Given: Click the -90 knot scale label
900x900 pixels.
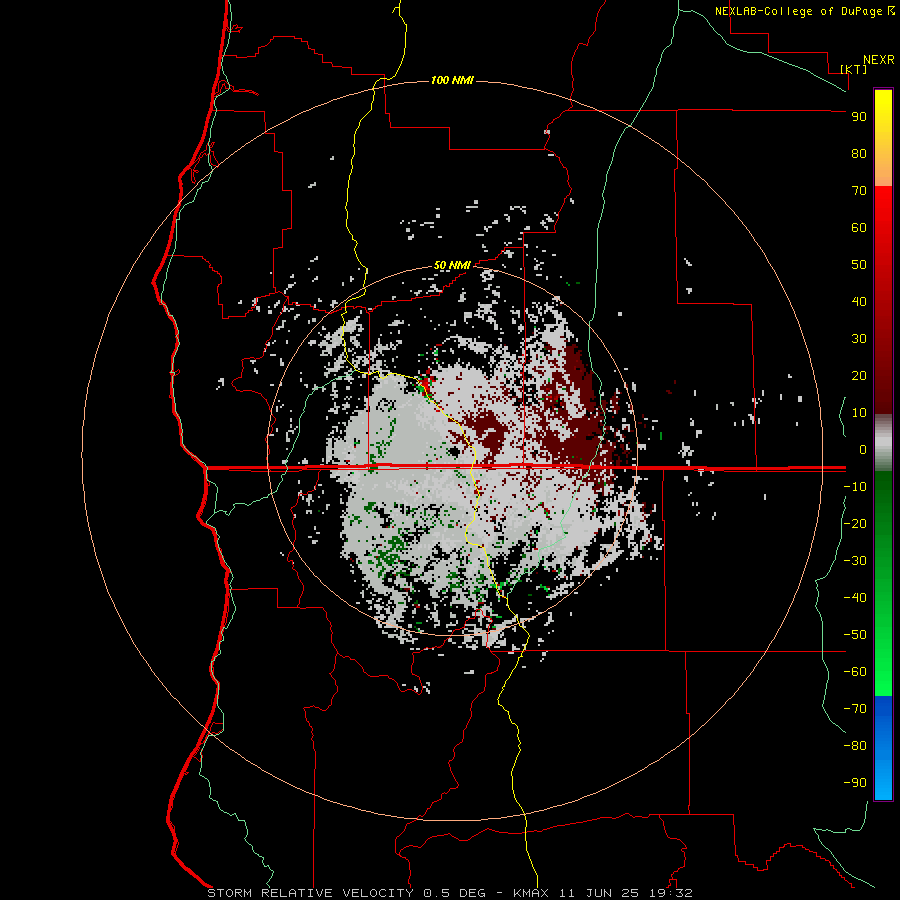Looking at the screenshot, I should (x=855, y=782).
